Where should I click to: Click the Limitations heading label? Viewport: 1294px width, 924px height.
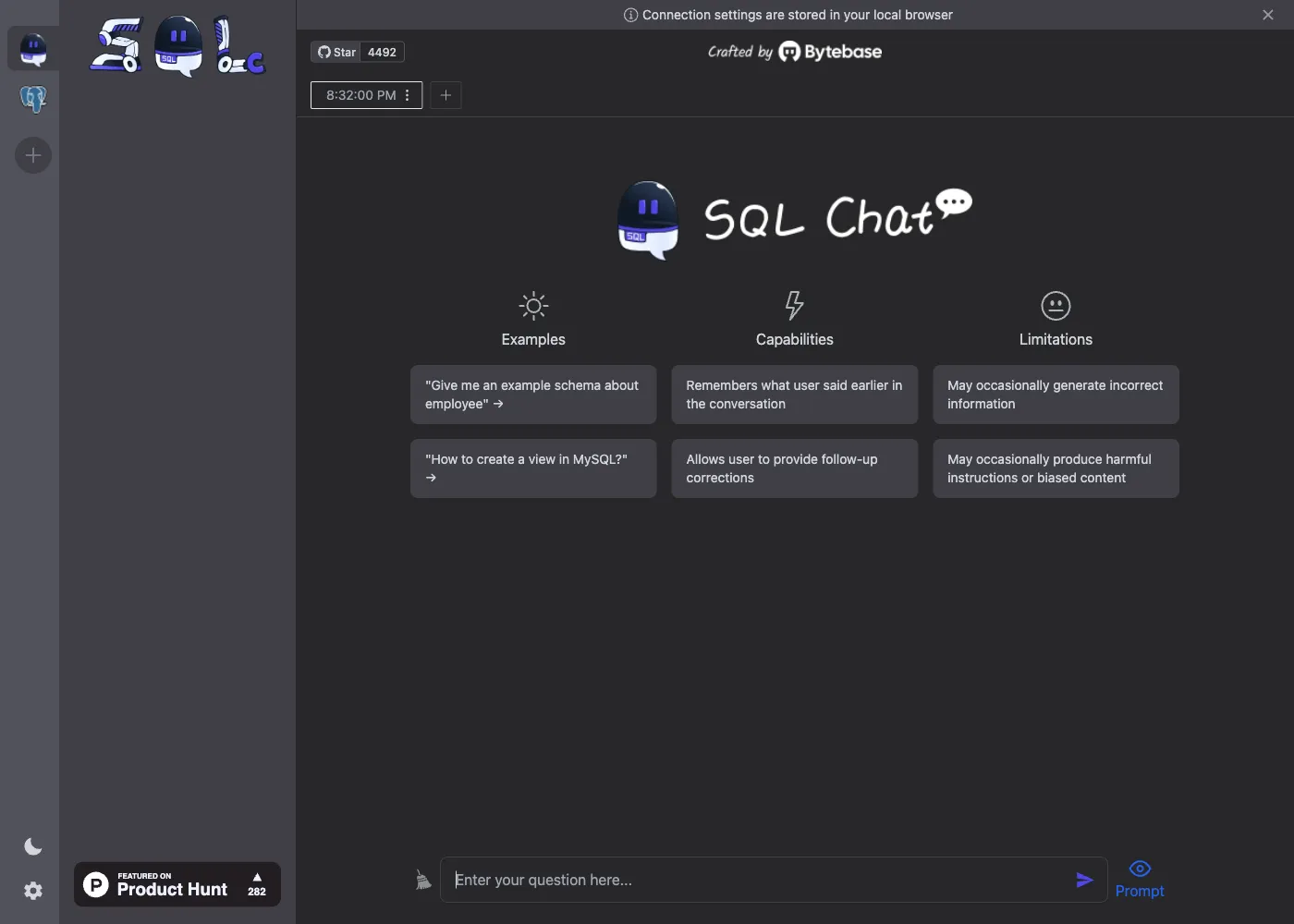tap(1056, 339)
